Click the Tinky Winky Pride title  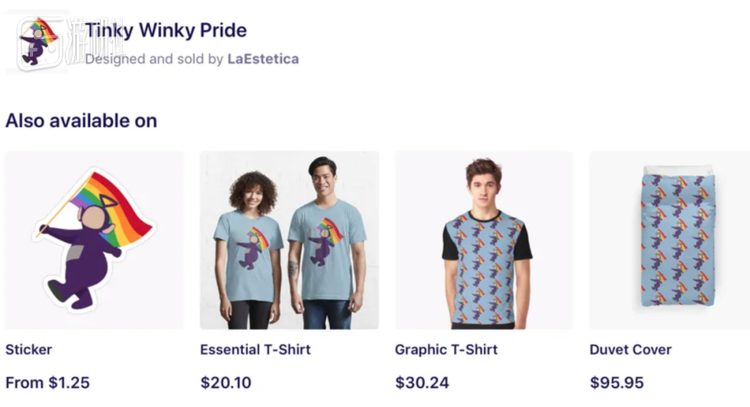[165, 30]
